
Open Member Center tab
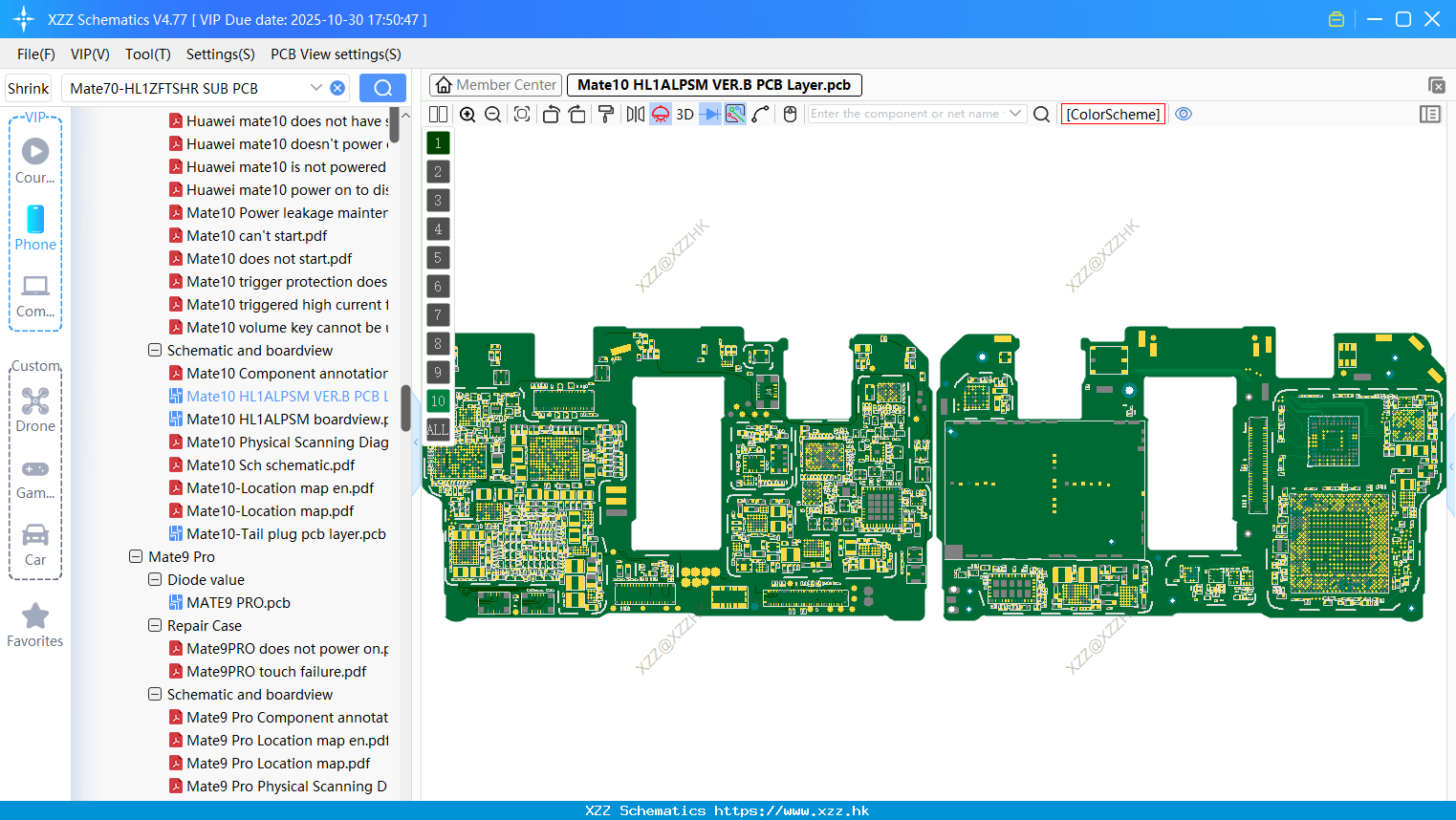(x=495, y=85)
